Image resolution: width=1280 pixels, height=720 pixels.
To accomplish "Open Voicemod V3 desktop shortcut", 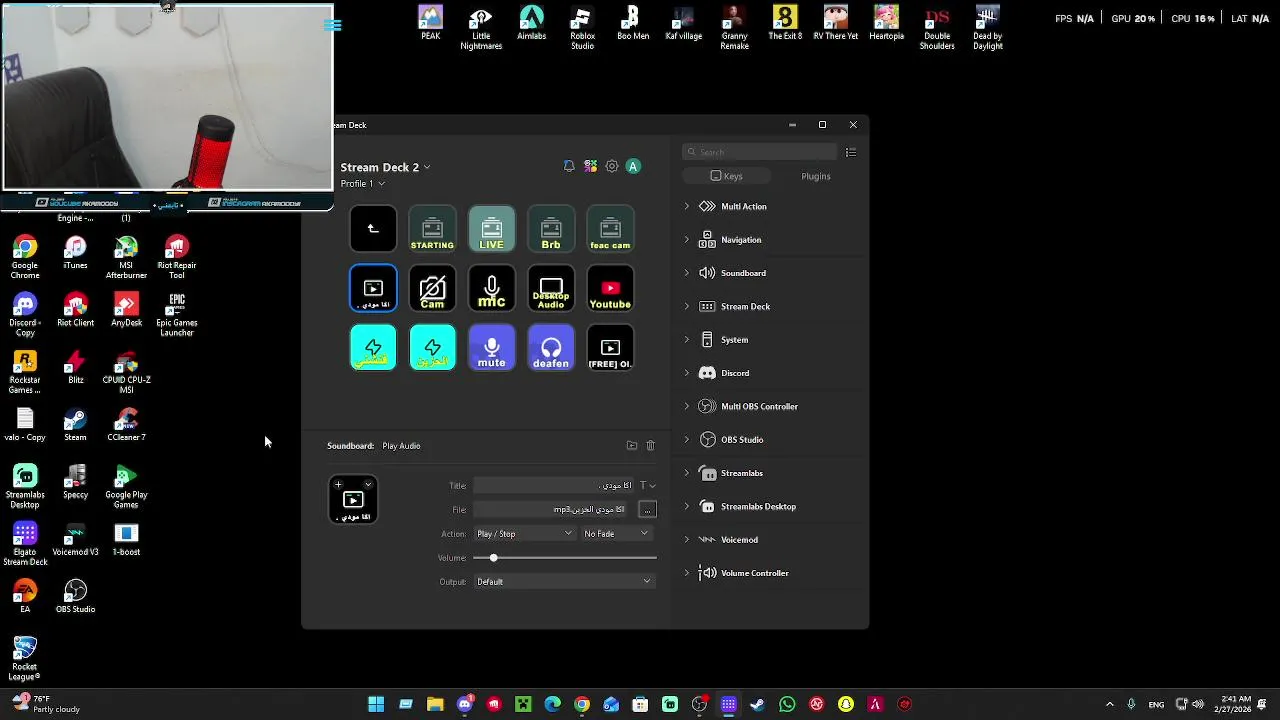I will (x=75, y=538).
